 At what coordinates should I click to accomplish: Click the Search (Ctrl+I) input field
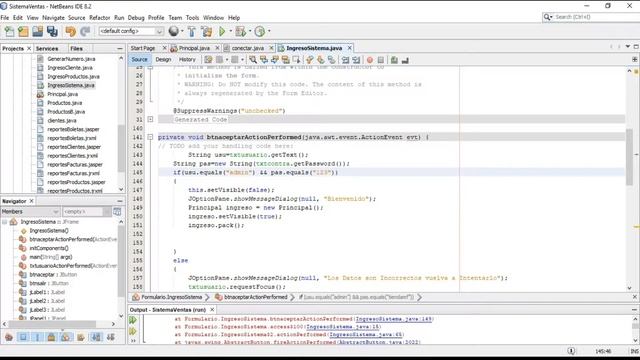coord(596,17)
